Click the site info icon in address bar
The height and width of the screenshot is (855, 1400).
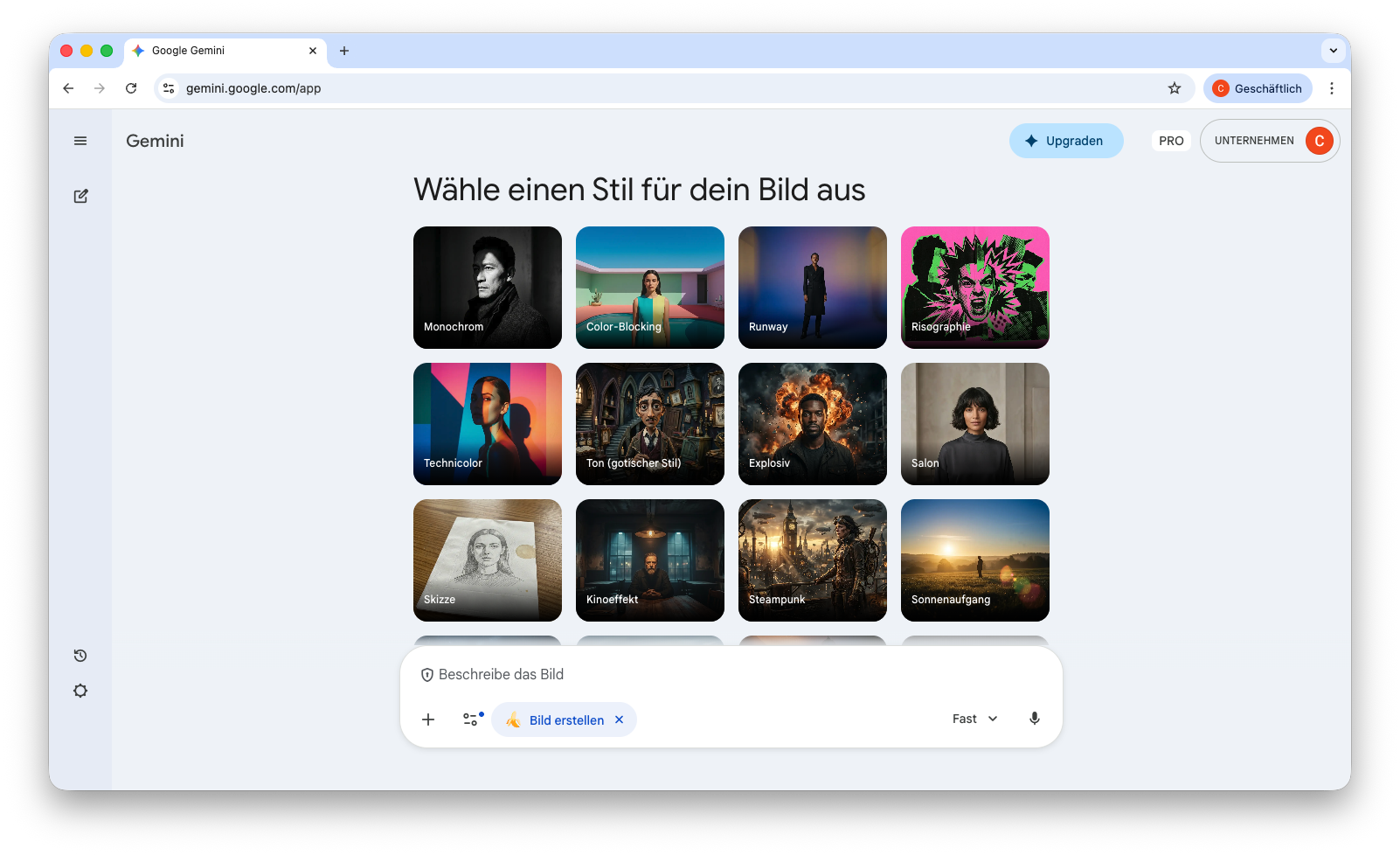tap(170, 88)
